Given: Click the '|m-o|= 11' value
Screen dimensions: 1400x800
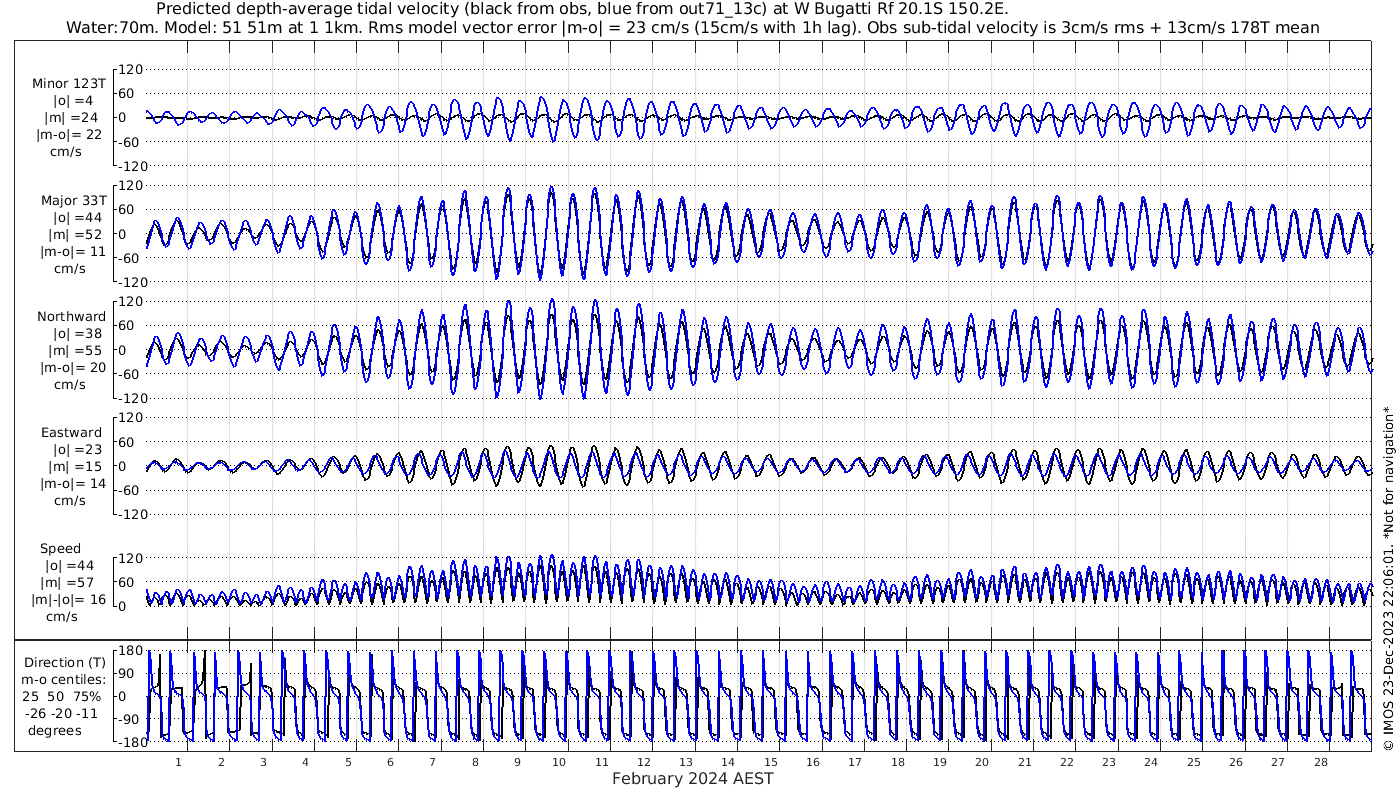Looking at the screenshot, I should tap(71, 252).
